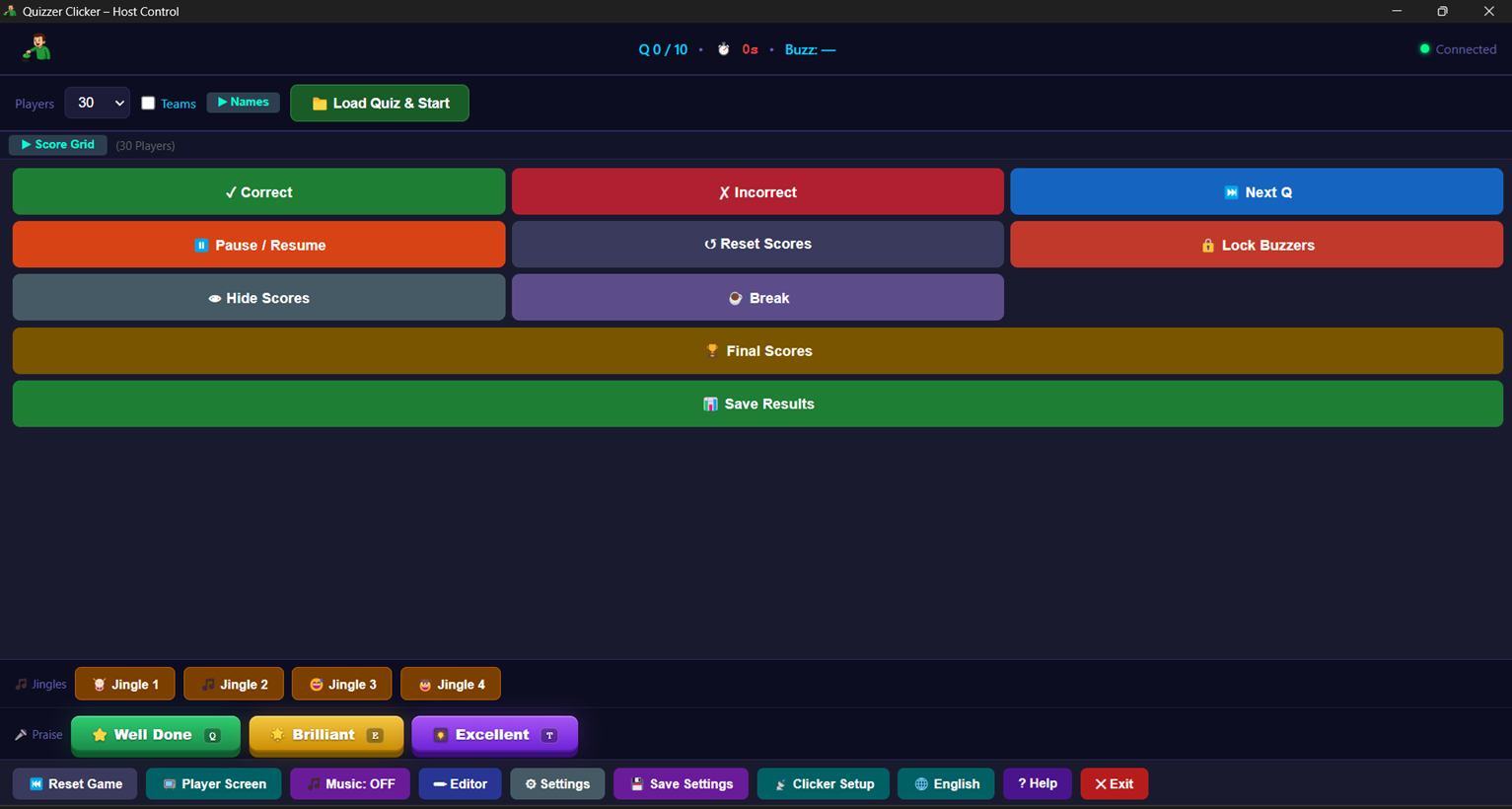
Task: Click the (30 Players) label
Action: pyautogui.click(x=145, y=146)
